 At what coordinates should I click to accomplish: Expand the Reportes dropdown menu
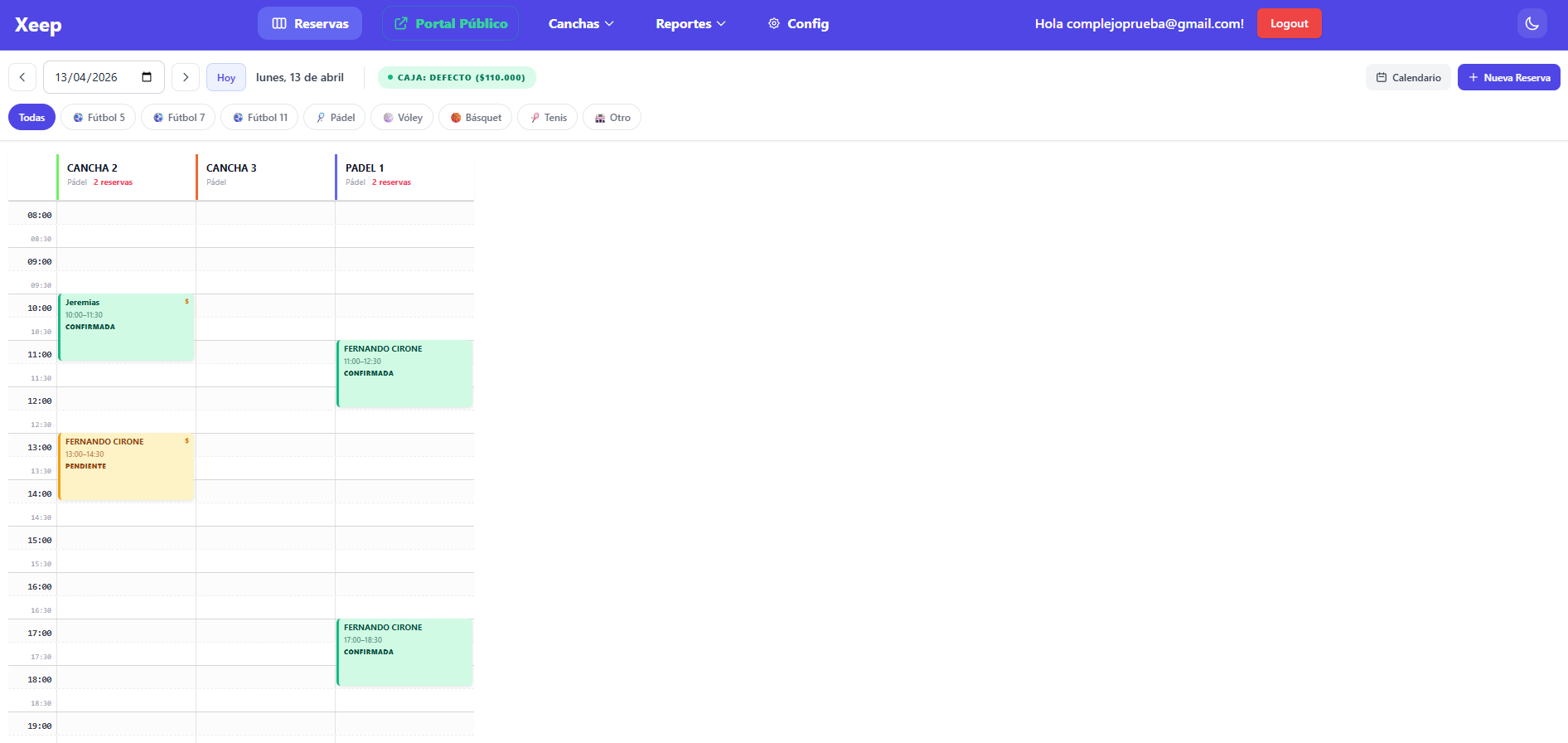point(690,23)
